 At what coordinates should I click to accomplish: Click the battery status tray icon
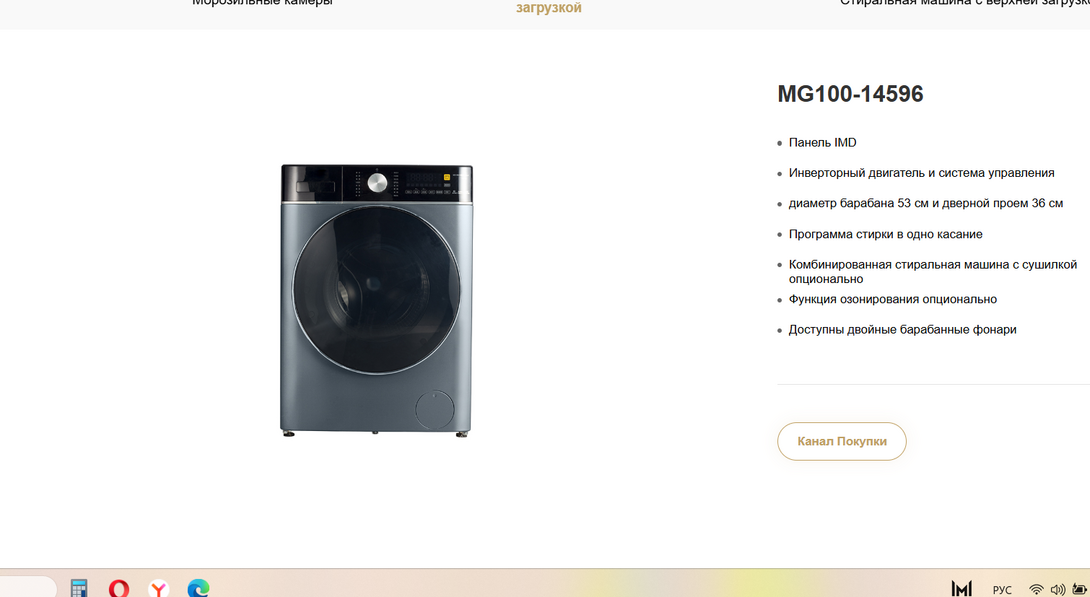click(1079, 589)
